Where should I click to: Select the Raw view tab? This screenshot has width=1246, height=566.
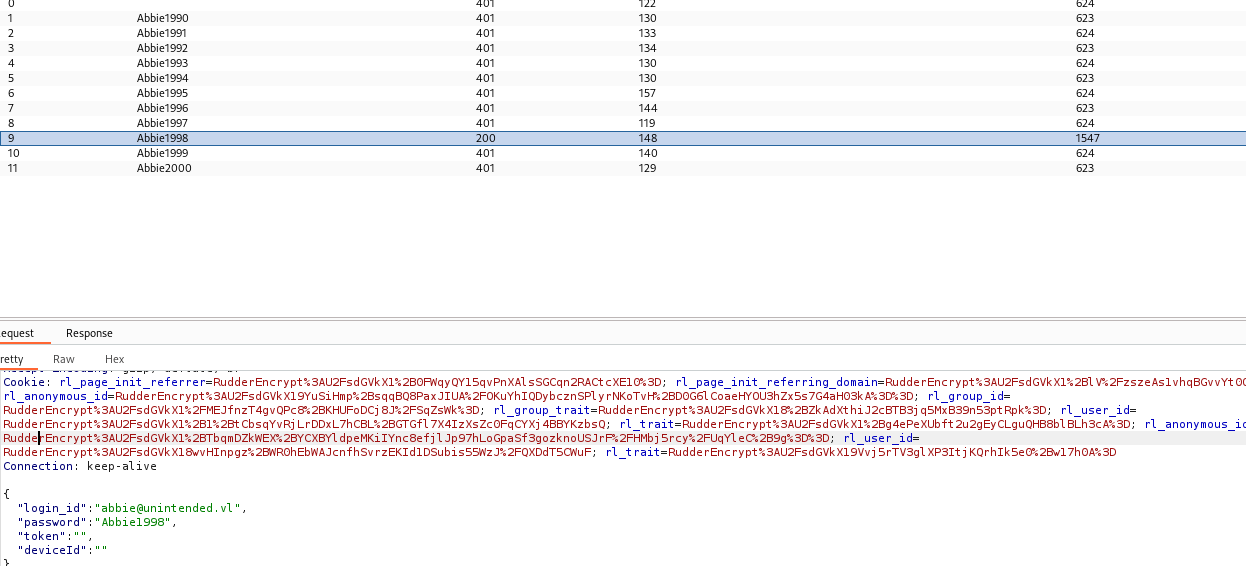tap(64, 359)
